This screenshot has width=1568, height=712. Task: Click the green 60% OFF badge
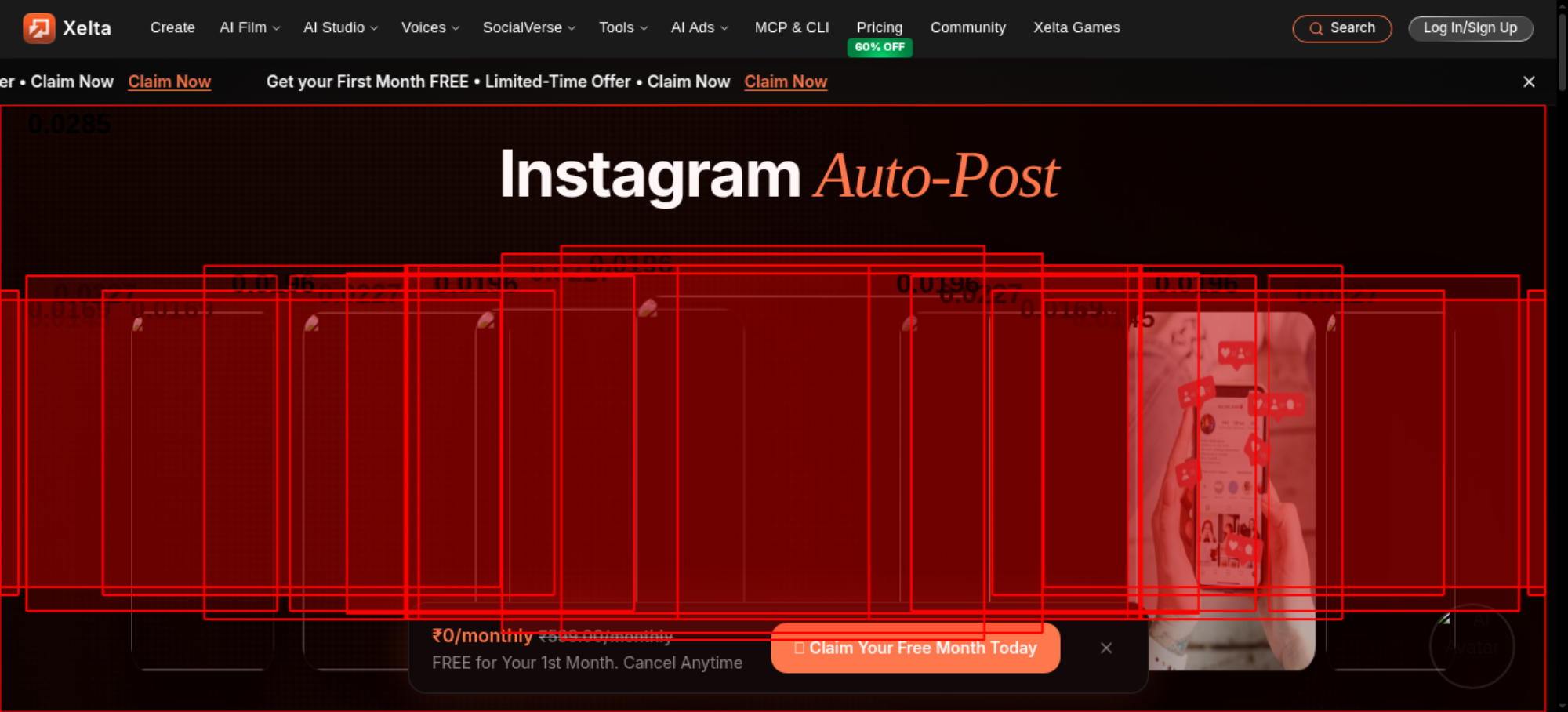pos(880,47)
